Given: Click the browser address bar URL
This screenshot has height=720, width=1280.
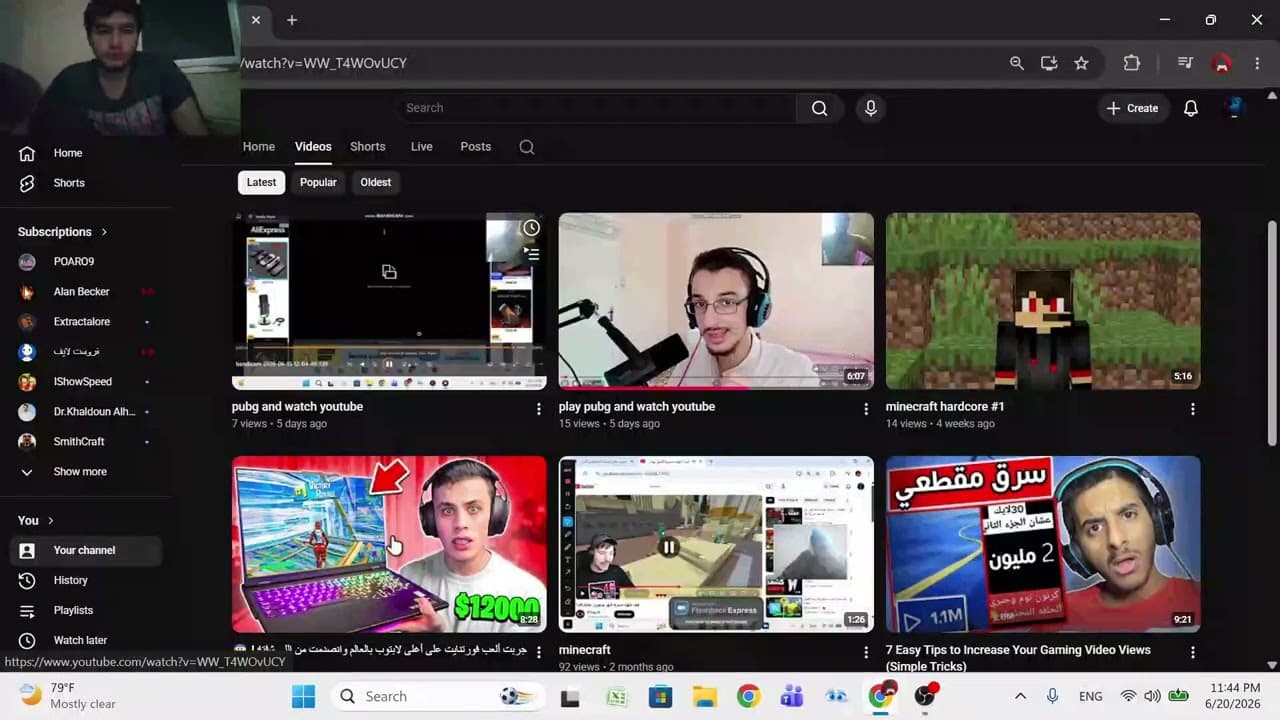Looking at the screenshot, I should pyautogui.click(x=323, y=63).
